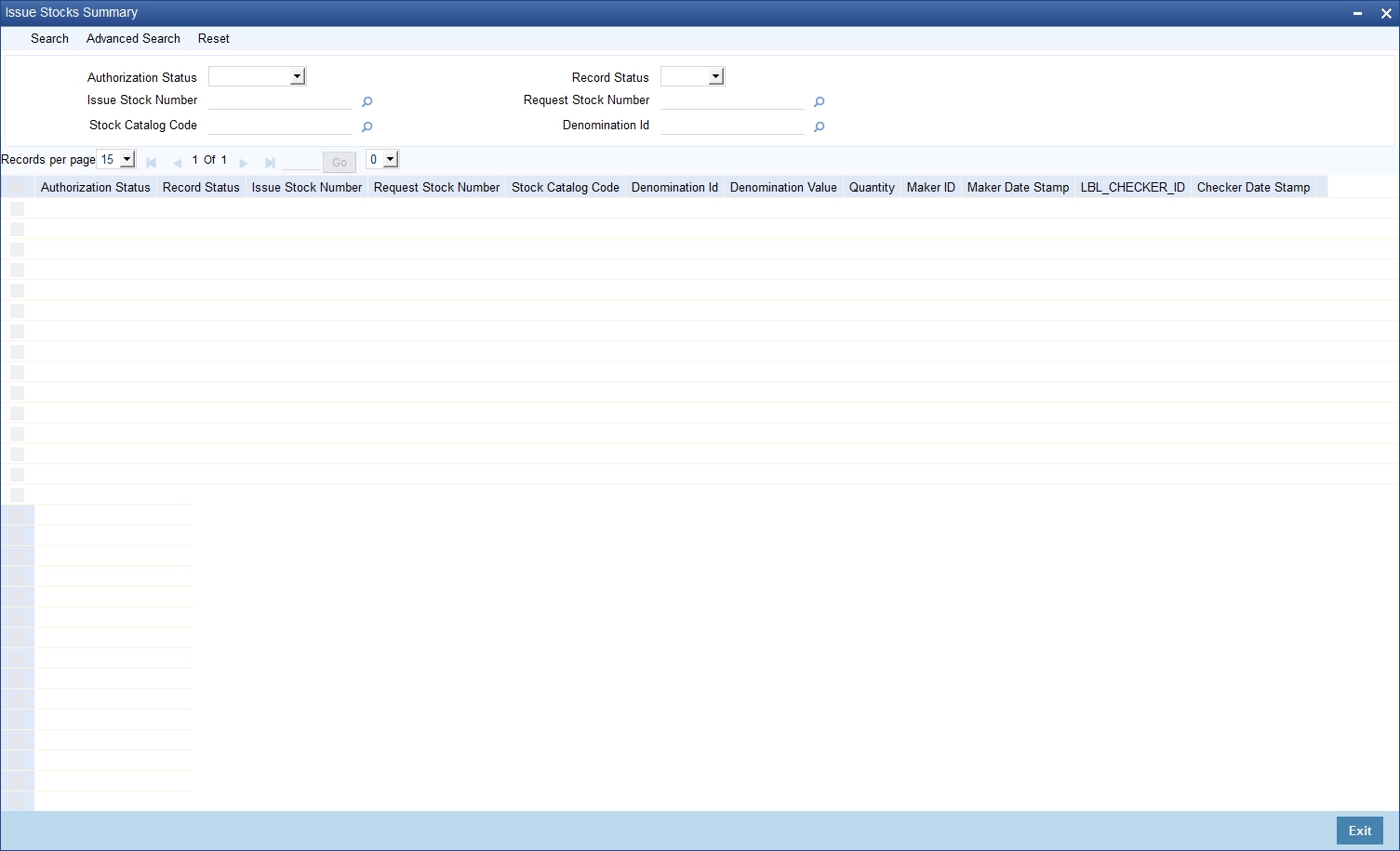The image size is (1400, 851).
Task: Open lookup for Denomination Id
Action: click(819, 127)
